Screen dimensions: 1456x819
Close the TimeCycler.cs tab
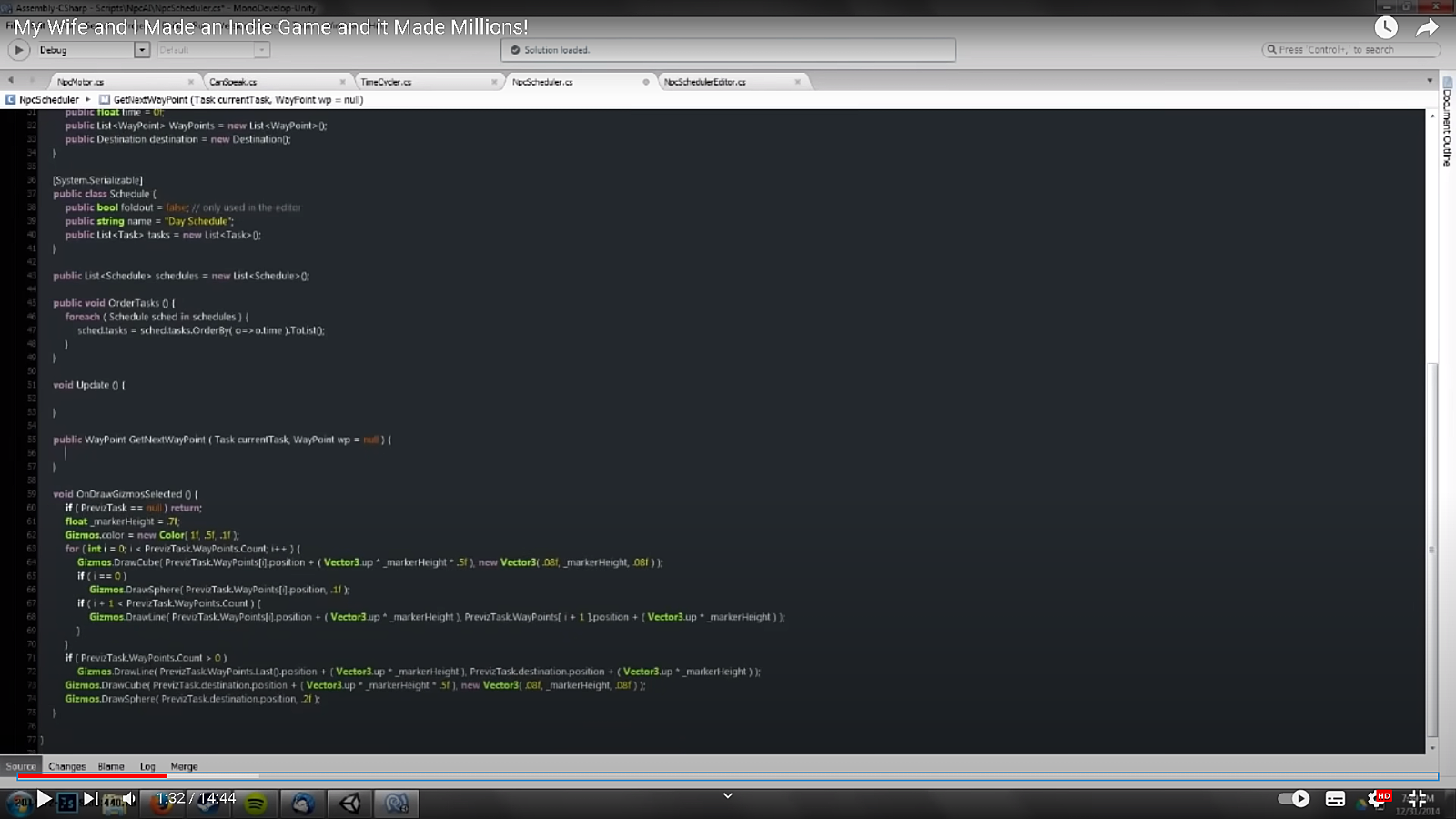495,82
